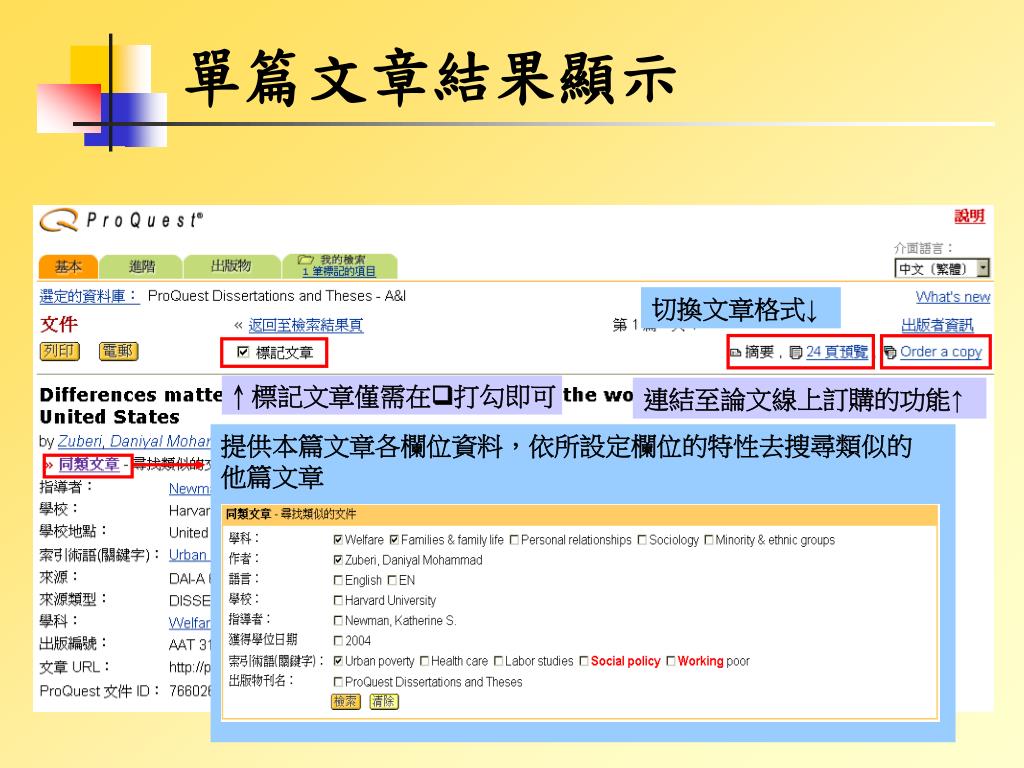Check the 2004 degree date checkbox
This screenshot has height=768, width=1024.
(338, 641)
